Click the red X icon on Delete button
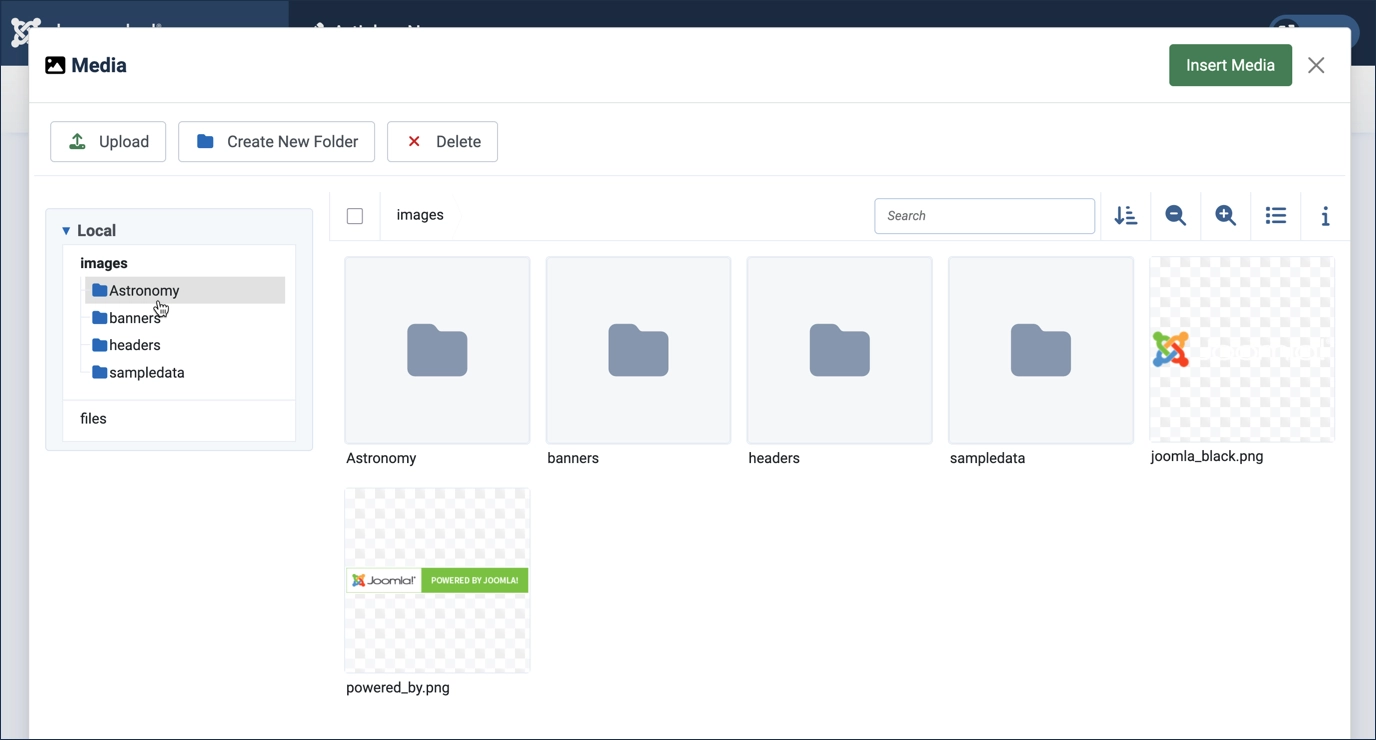 (x=413, y=141)
